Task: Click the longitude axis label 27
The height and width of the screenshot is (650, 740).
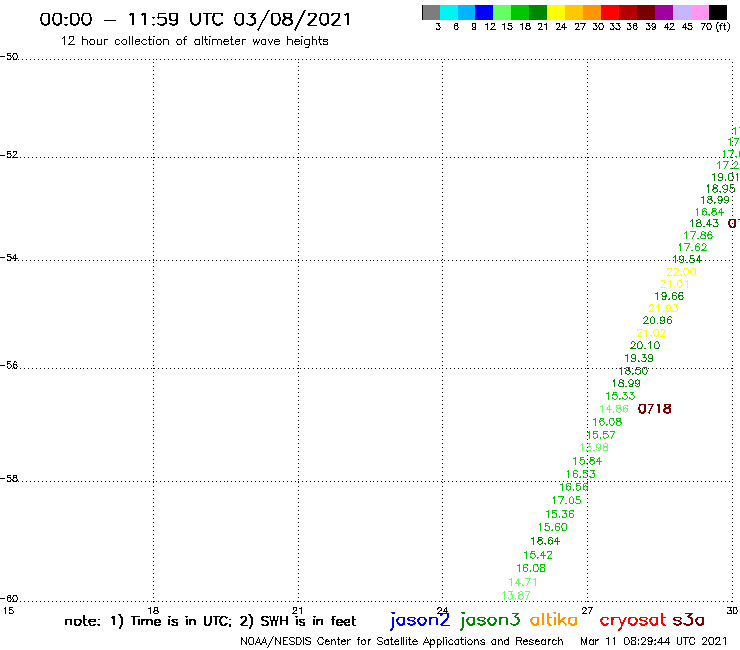Action: (587, 610)
